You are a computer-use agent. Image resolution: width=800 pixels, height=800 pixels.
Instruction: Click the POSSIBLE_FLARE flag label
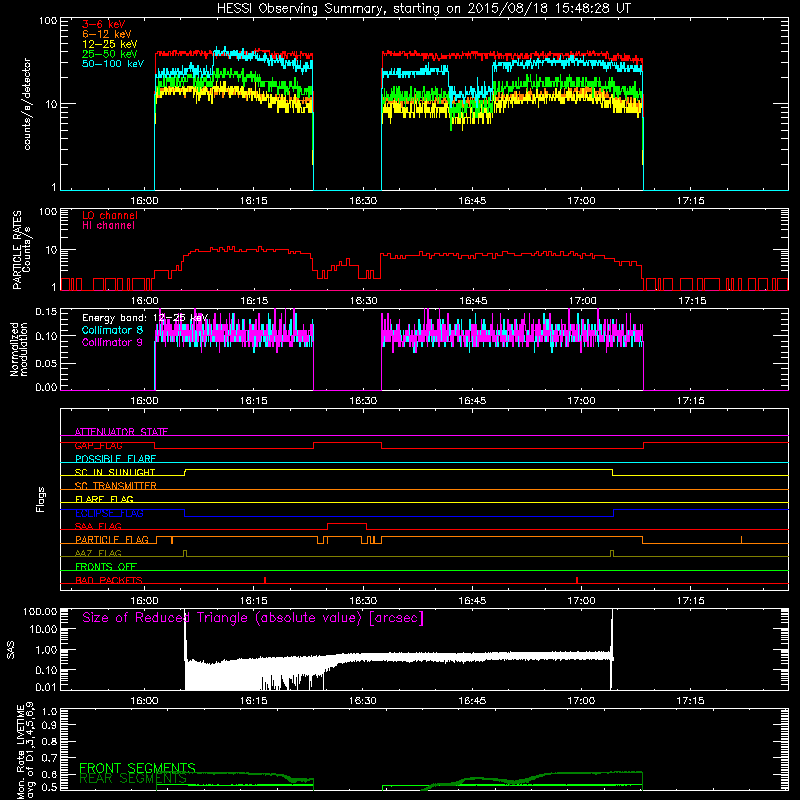tap(115, 459)
